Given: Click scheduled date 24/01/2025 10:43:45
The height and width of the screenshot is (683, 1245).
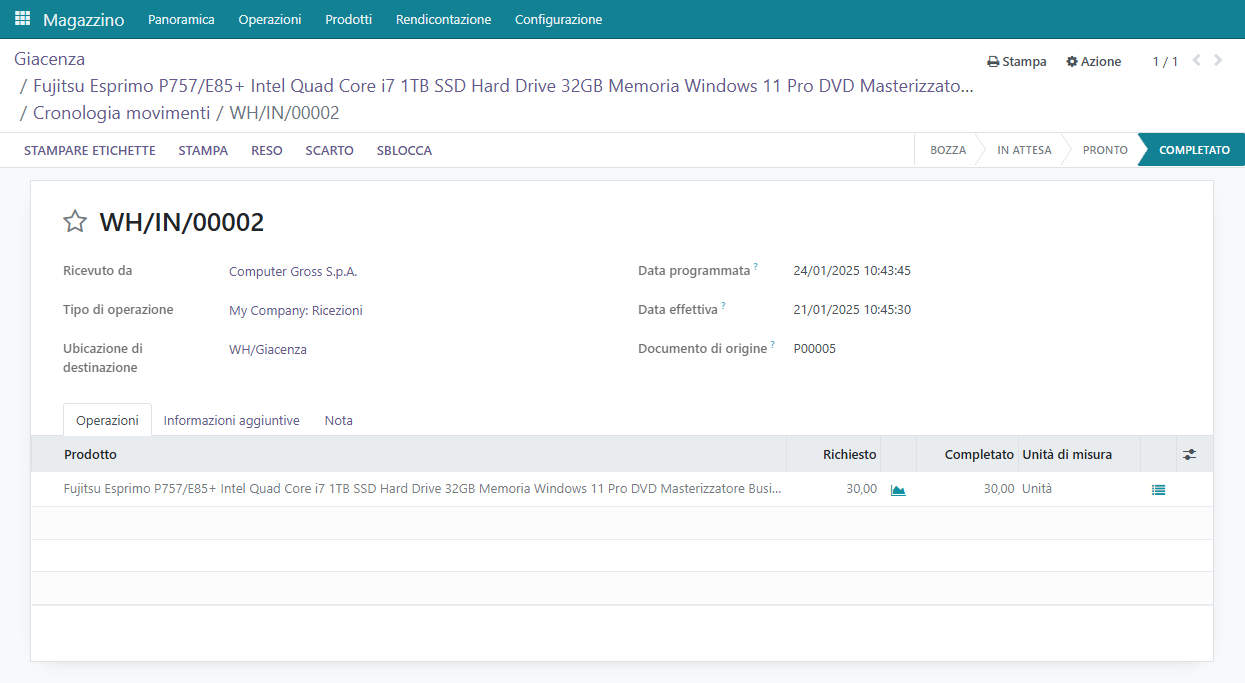Looking at the screenshot, I should [852, 271].
